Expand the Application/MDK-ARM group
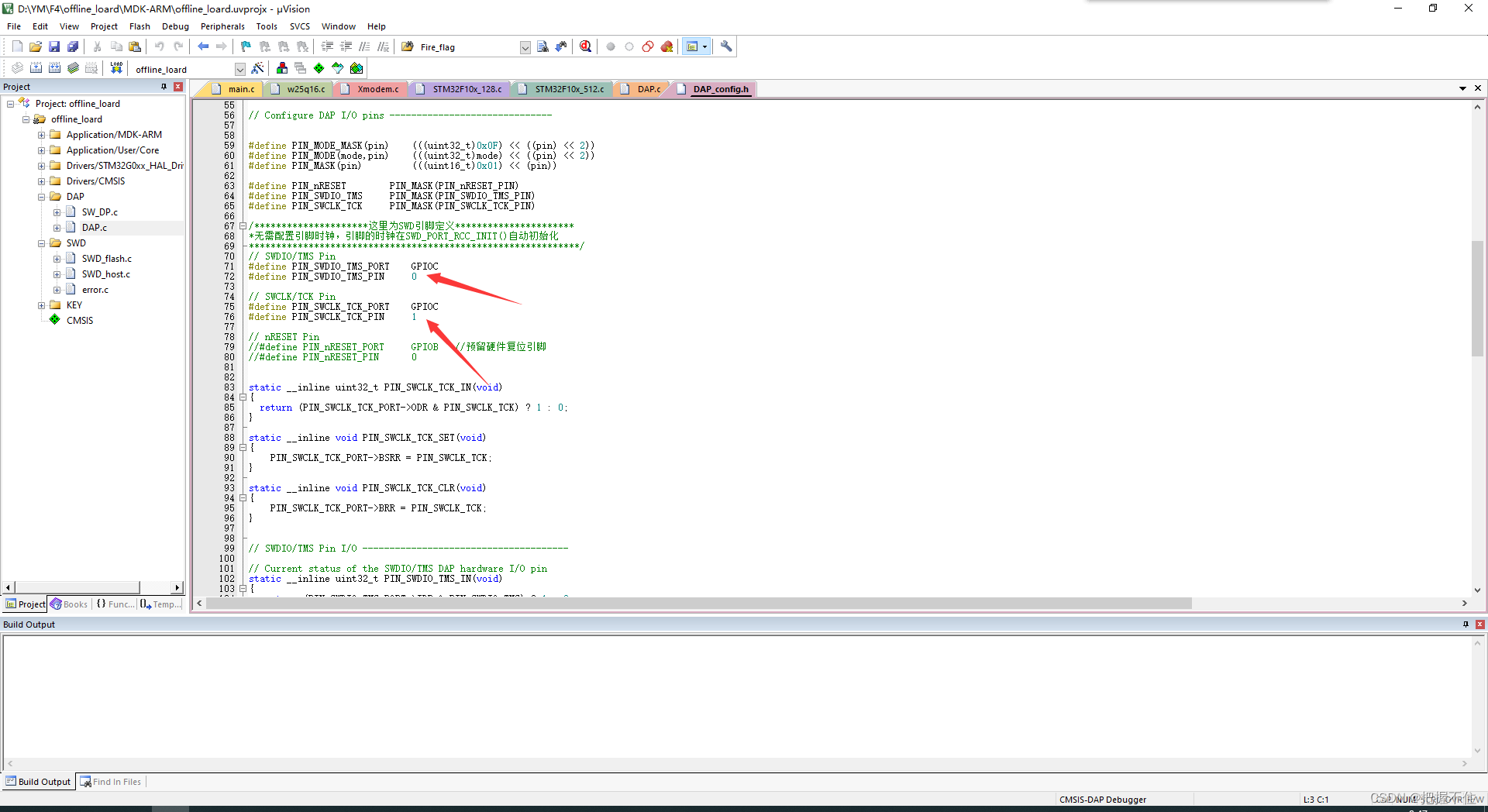 coord(42,135)
